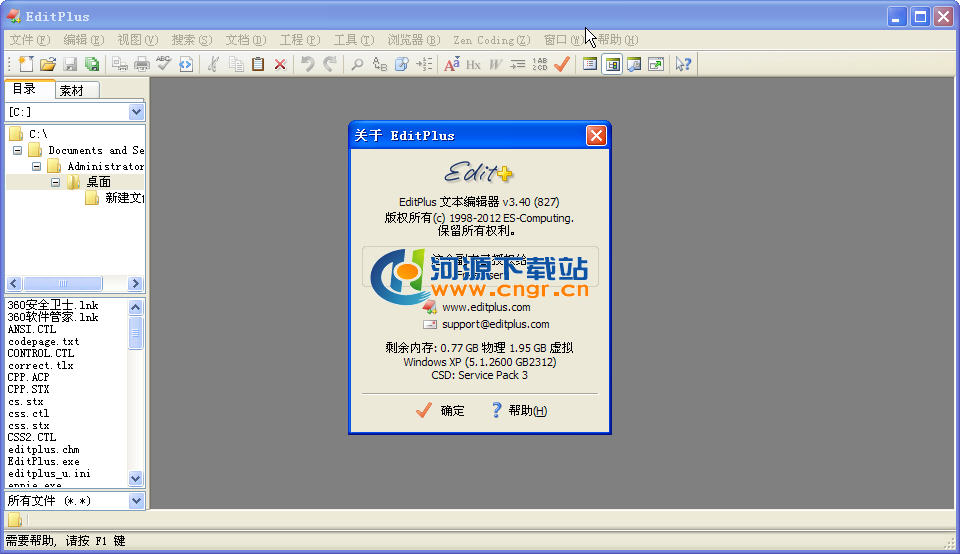
Task: Select the C:\ root folder
Action: coord(38,134)
